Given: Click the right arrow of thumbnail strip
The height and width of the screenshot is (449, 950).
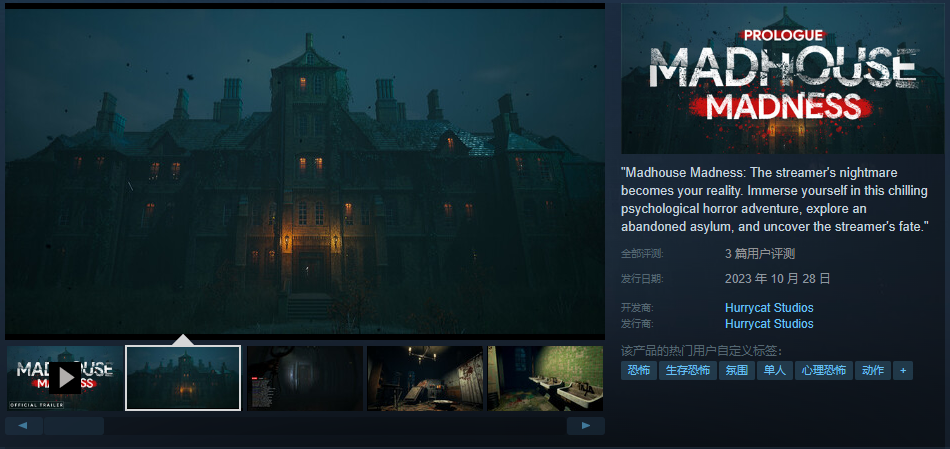Looking at the screenshot, I should pyautogui.click(x=585, y=425).
